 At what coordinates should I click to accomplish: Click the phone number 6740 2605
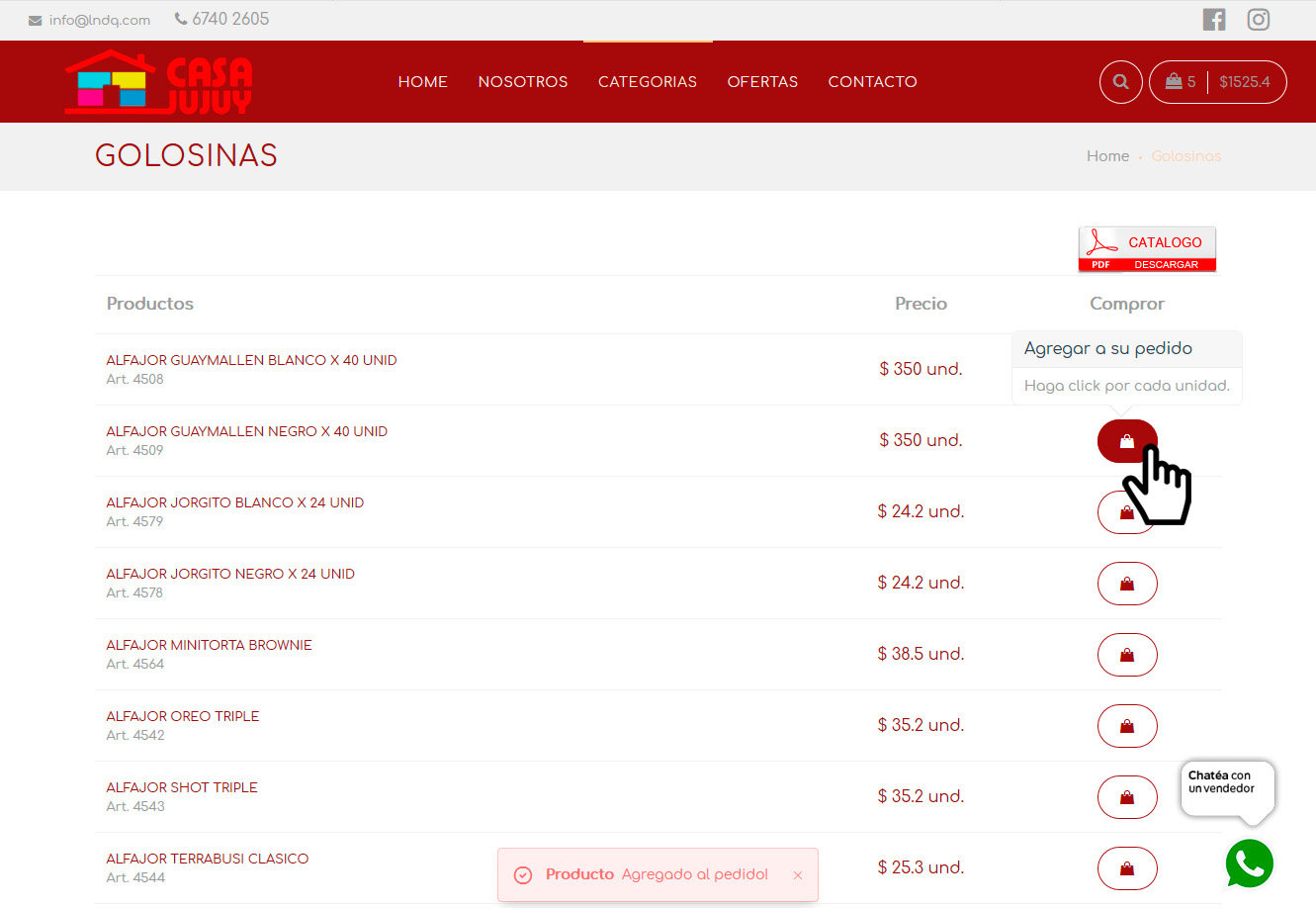[230, 19]
